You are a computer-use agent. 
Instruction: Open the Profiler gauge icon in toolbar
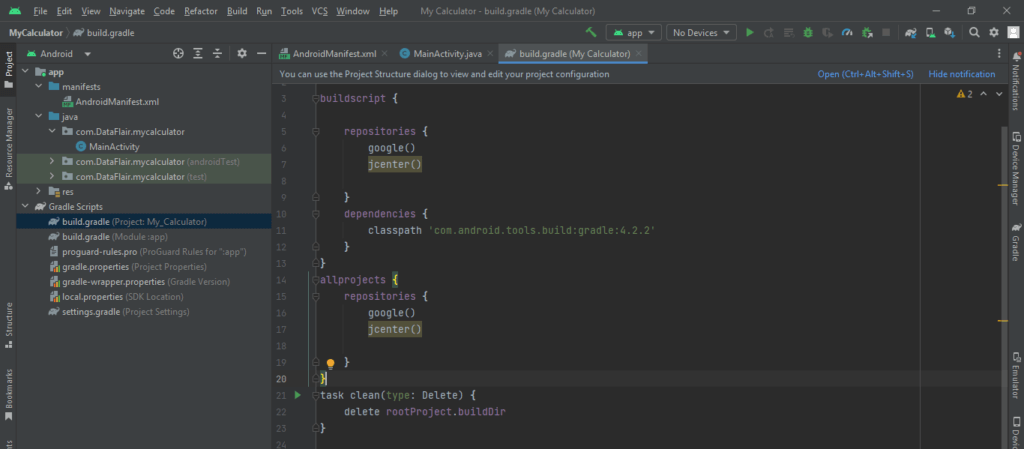[846, 33]
